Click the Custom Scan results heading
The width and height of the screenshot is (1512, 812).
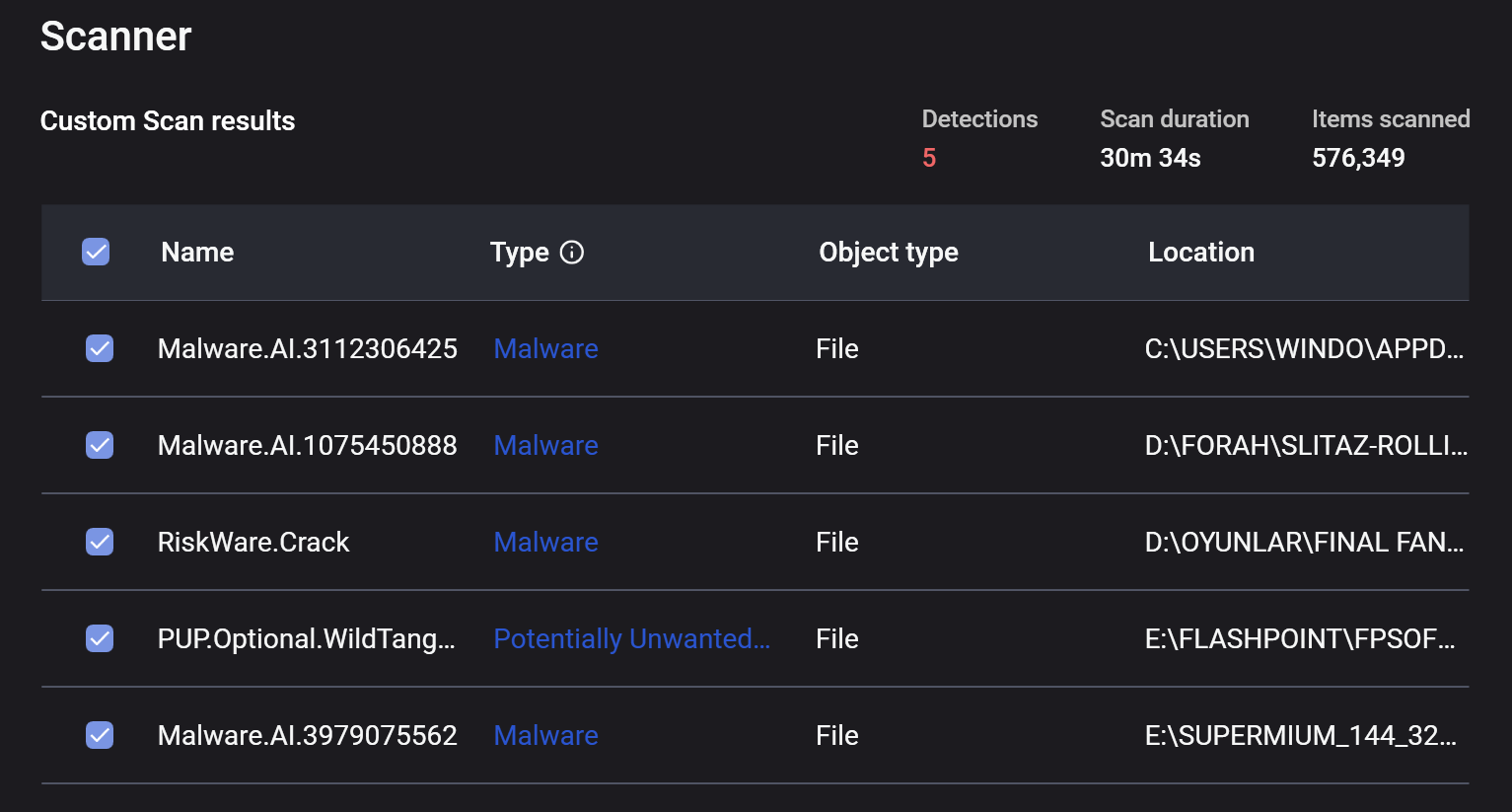(x=168, y=120)
